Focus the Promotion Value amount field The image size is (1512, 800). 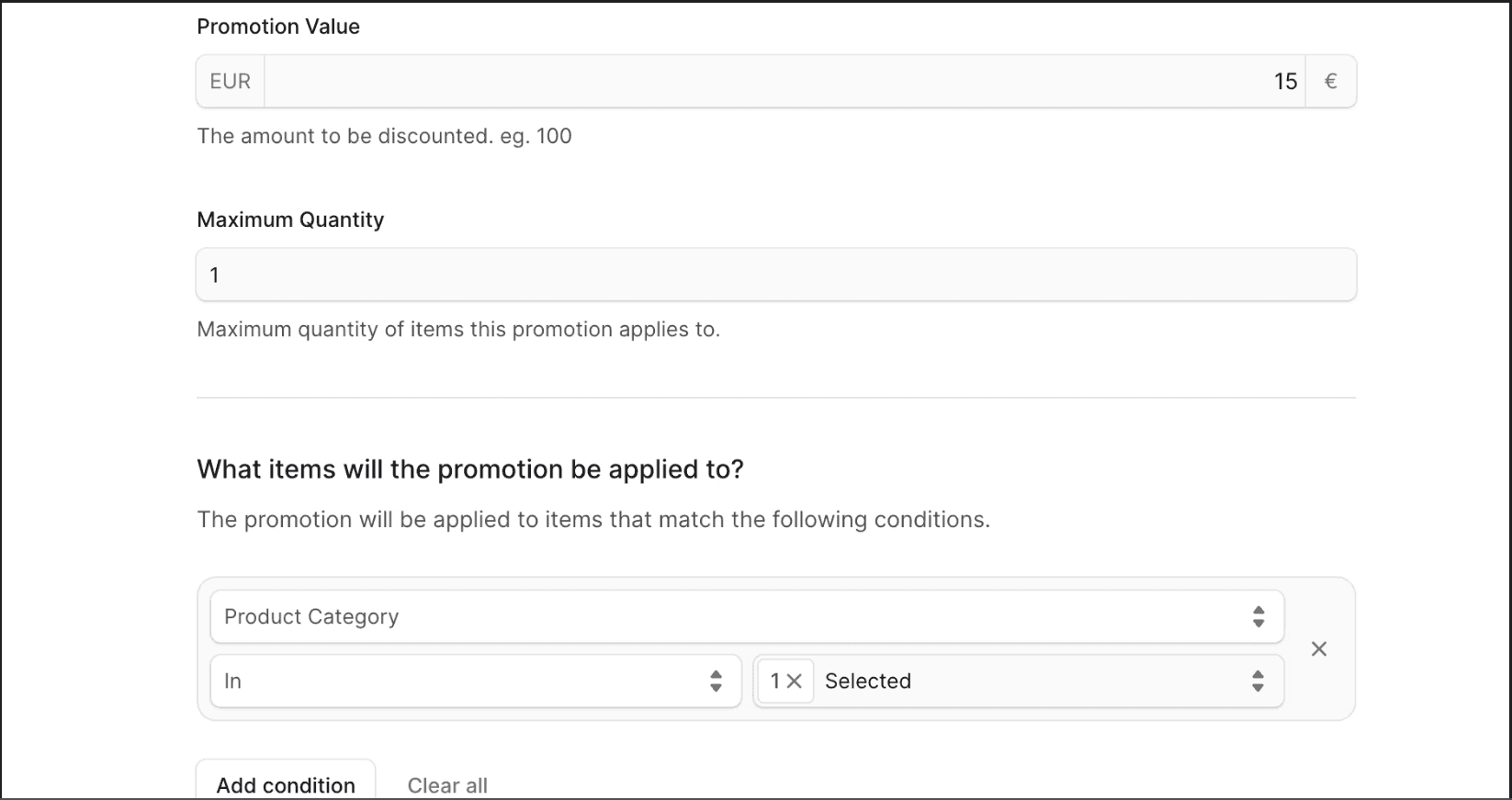point(781,81)
